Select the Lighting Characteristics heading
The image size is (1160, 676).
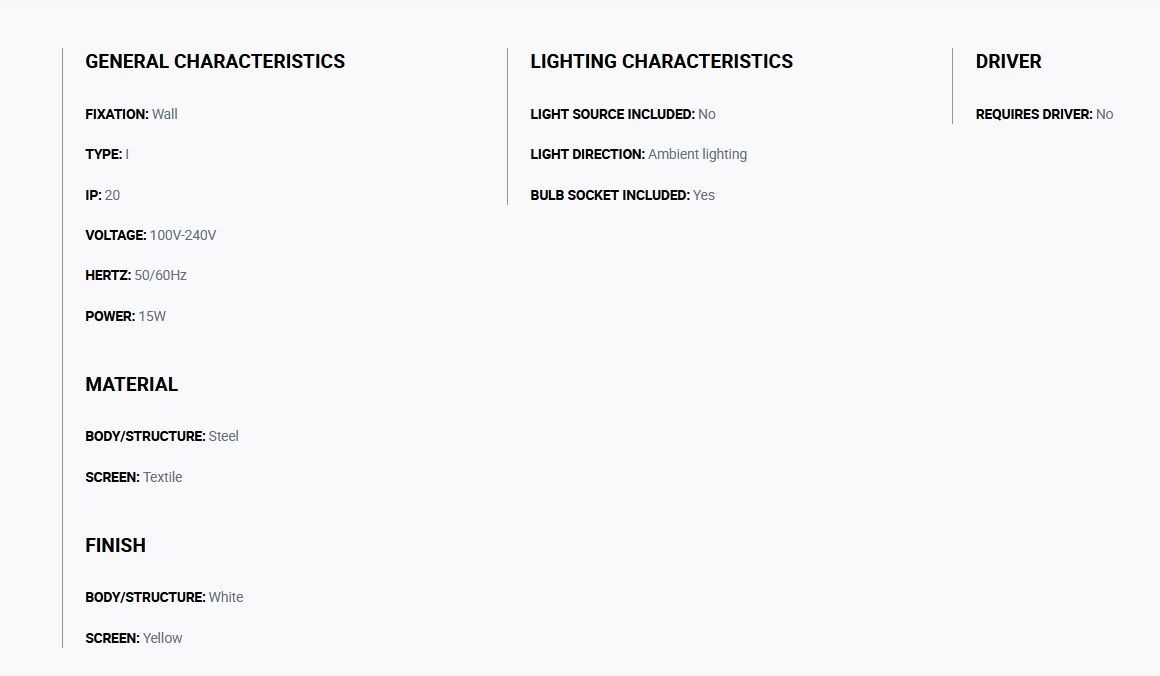(x=661, y=61)
